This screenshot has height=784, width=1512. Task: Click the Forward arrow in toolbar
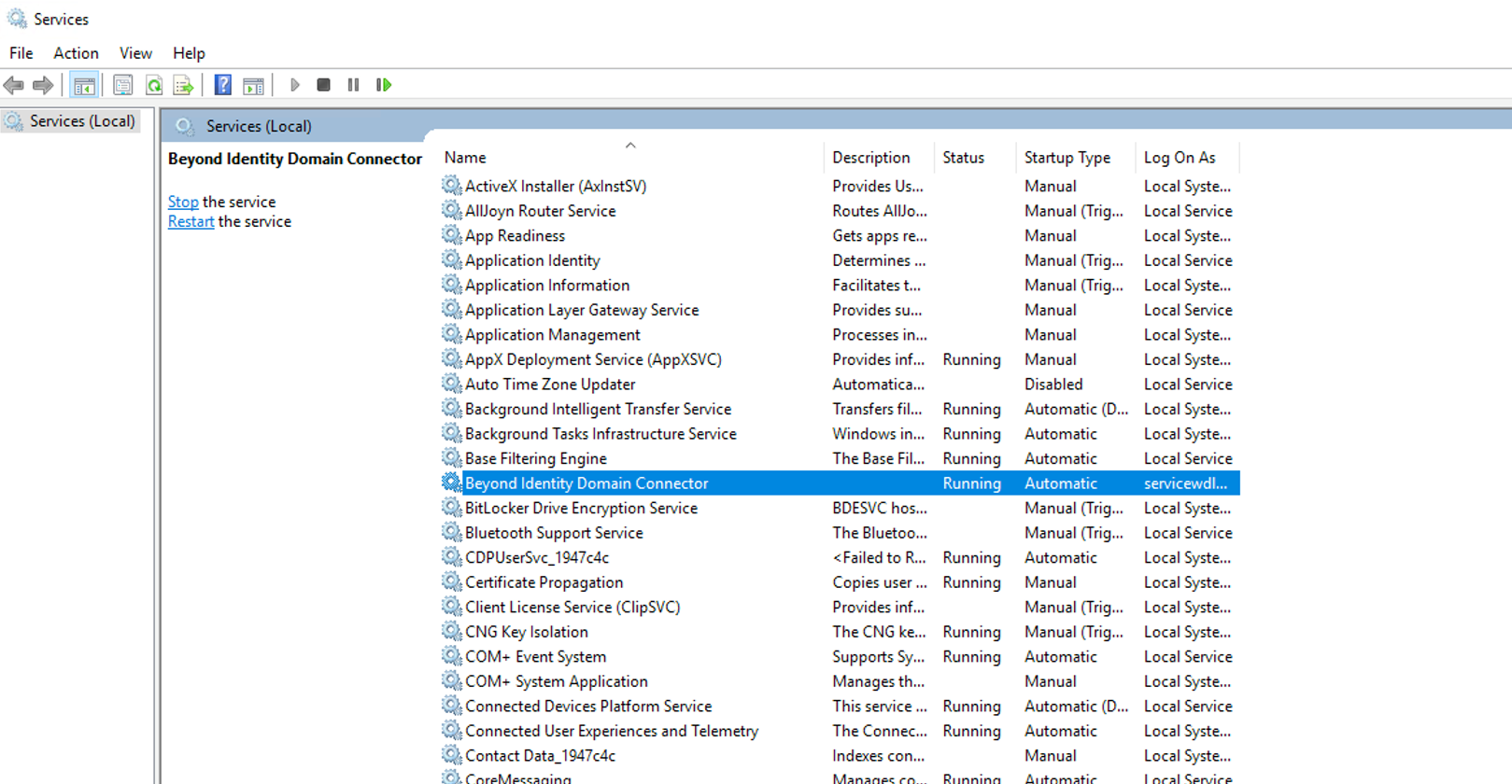[x=43, y=86]
